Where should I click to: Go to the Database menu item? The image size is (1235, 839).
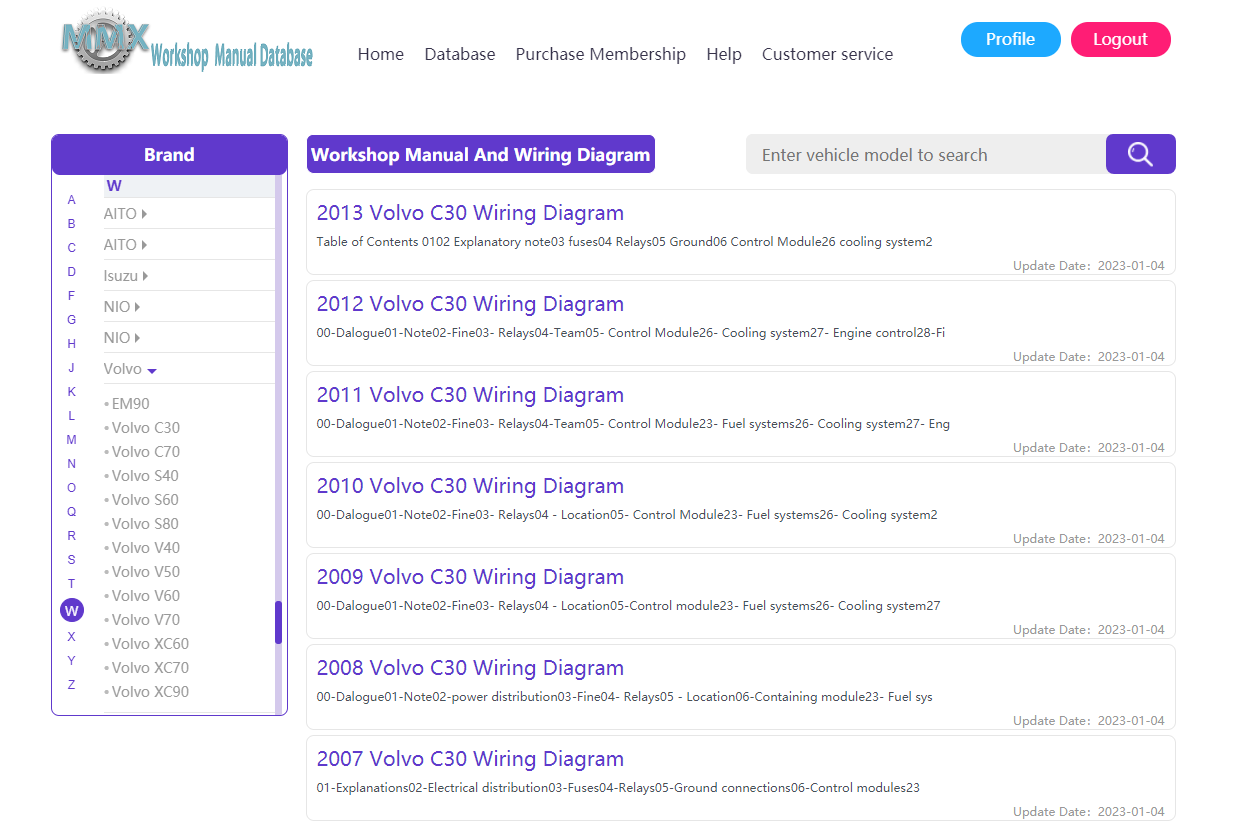pyautogui.click(x=460, y=54)
